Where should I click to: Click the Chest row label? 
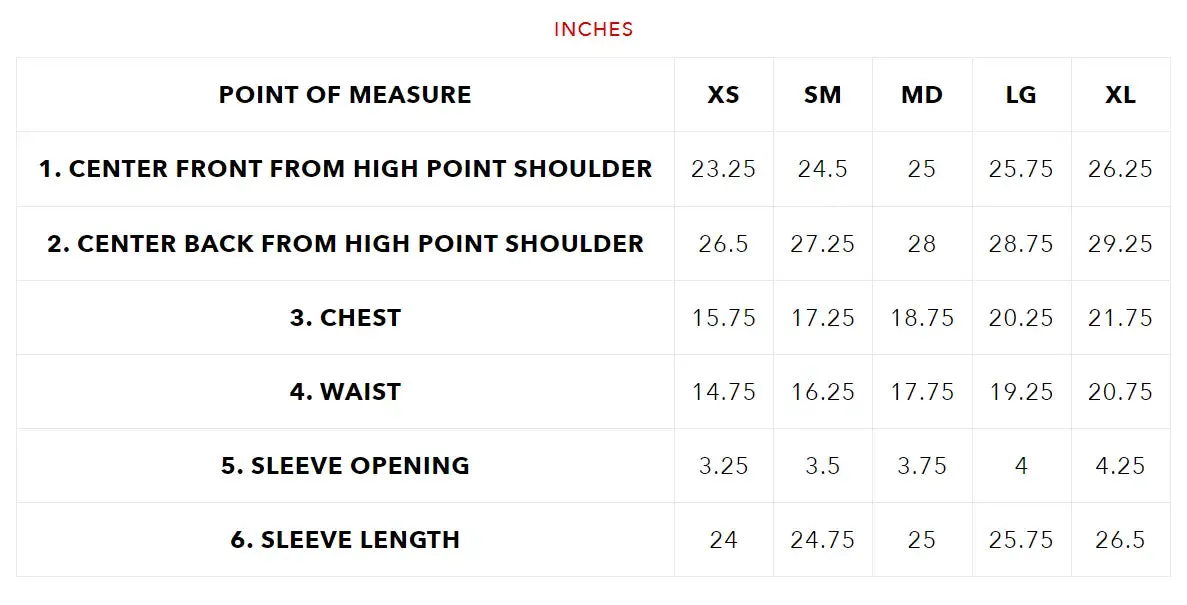(x=345, y=317)
